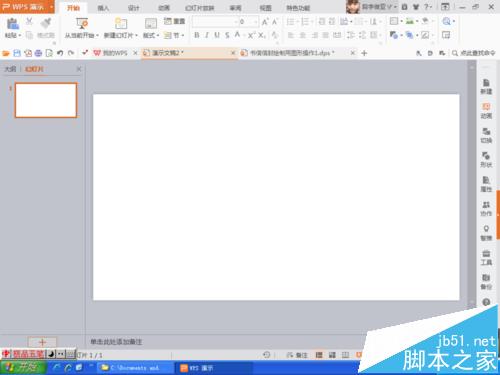The image size is (500, 375).
Task: Open the Layout dropdown arrow
Action: click(x=158, y=35)
